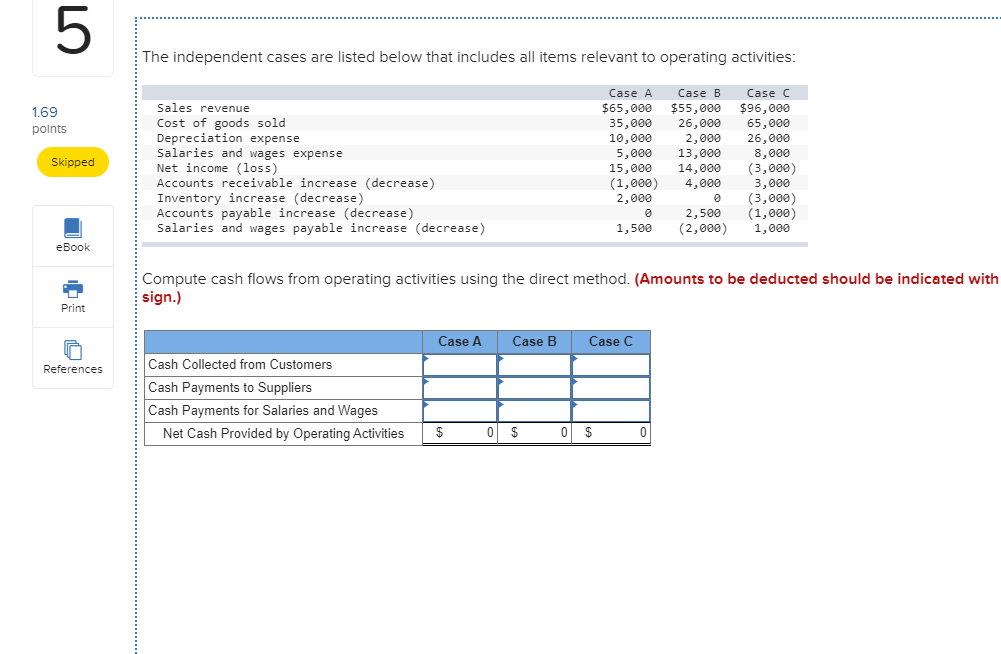The width and height of the screenshot is (1001, 654).
Task: Click the $65,000 Case A sales revenue value
Action: 627,108
